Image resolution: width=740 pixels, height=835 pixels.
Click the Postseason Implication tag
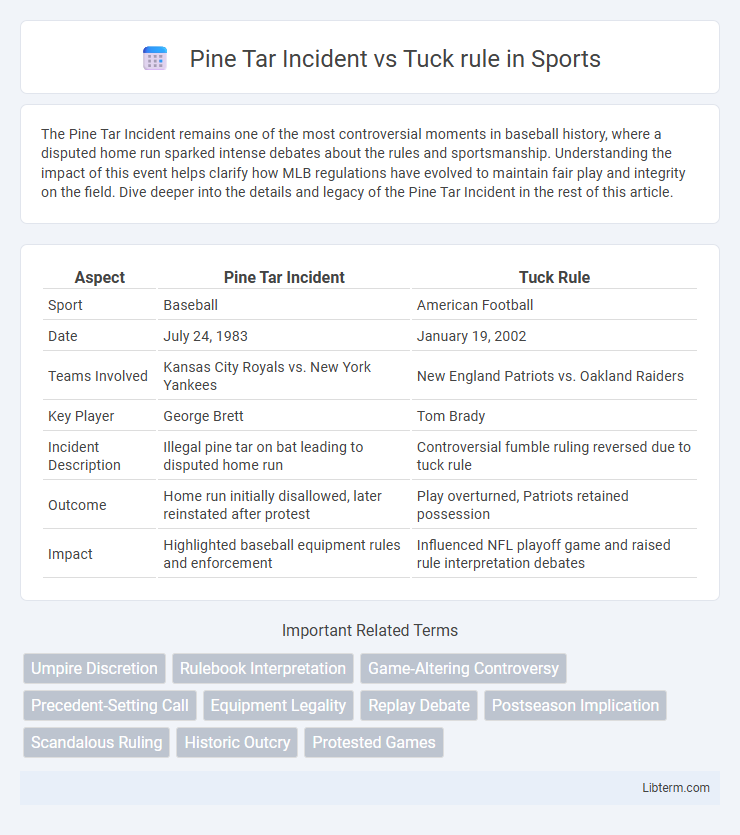pyautogui.click(x=575, y=705)
